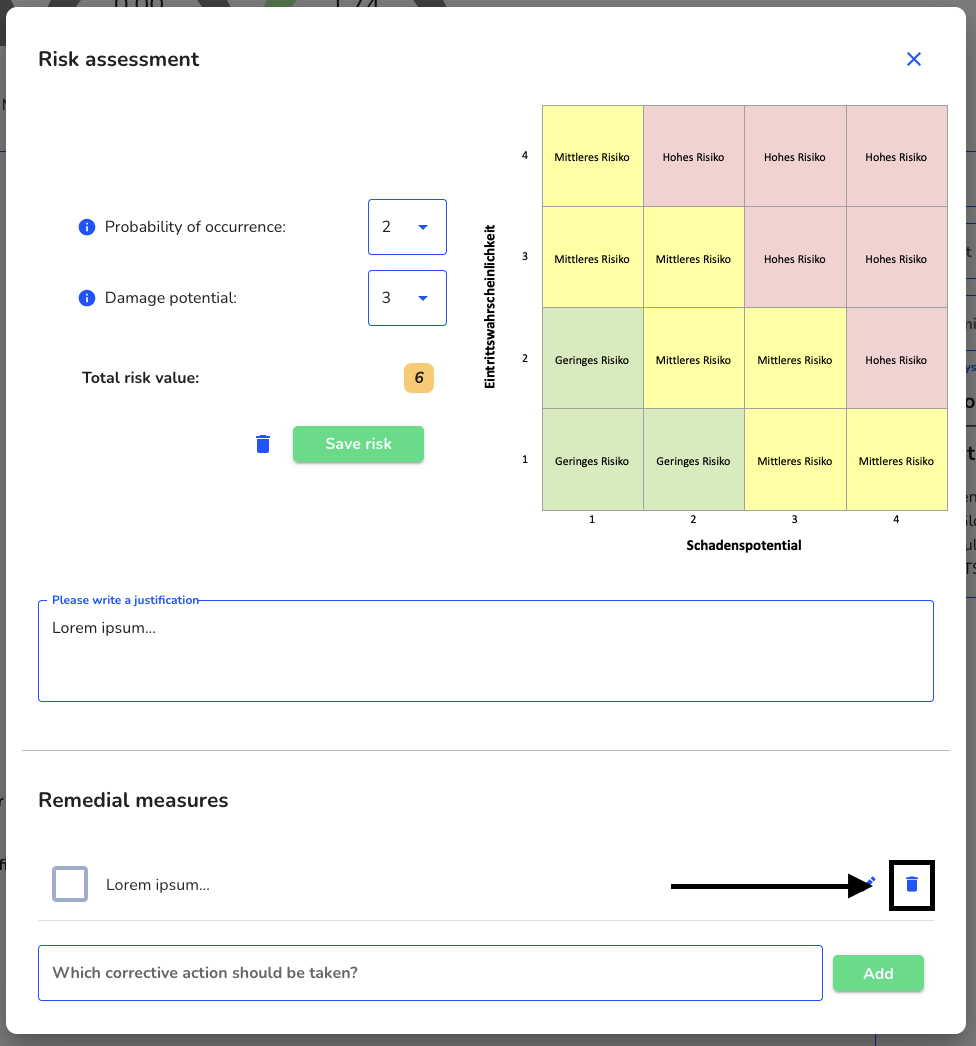Close the Risk assessment dialog
This screenshot has height=1046, width=976.
(913, 59)
